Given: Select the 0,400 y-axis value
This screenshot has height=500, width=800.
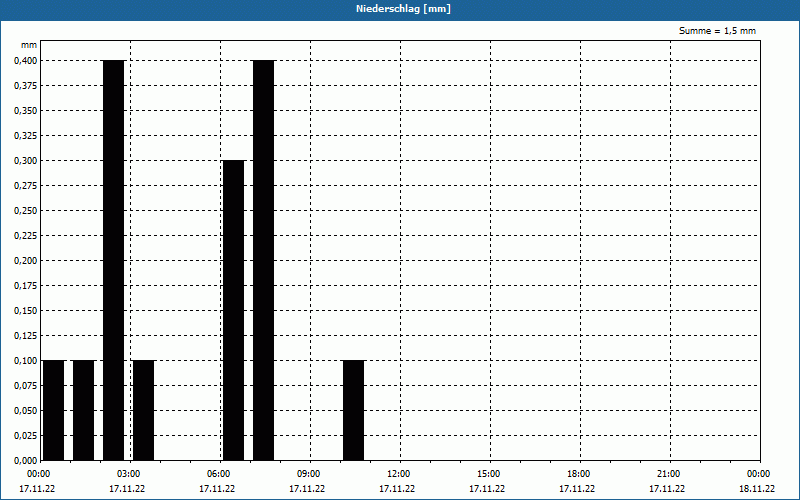Looking at the screenshot, I should tap(26, 61).
